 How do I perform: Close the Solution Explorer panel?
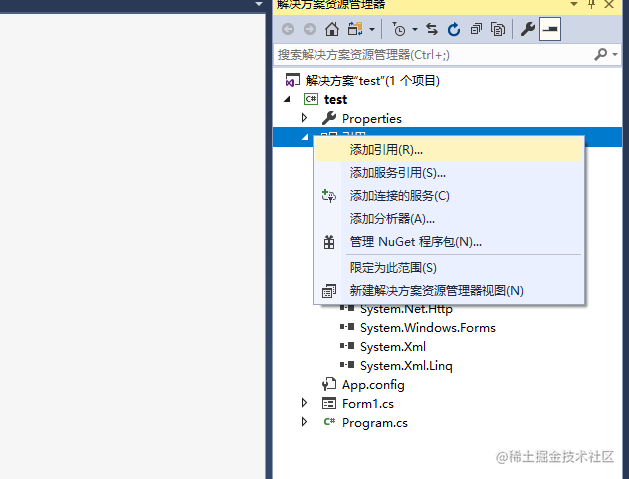[x=609, y=4]
